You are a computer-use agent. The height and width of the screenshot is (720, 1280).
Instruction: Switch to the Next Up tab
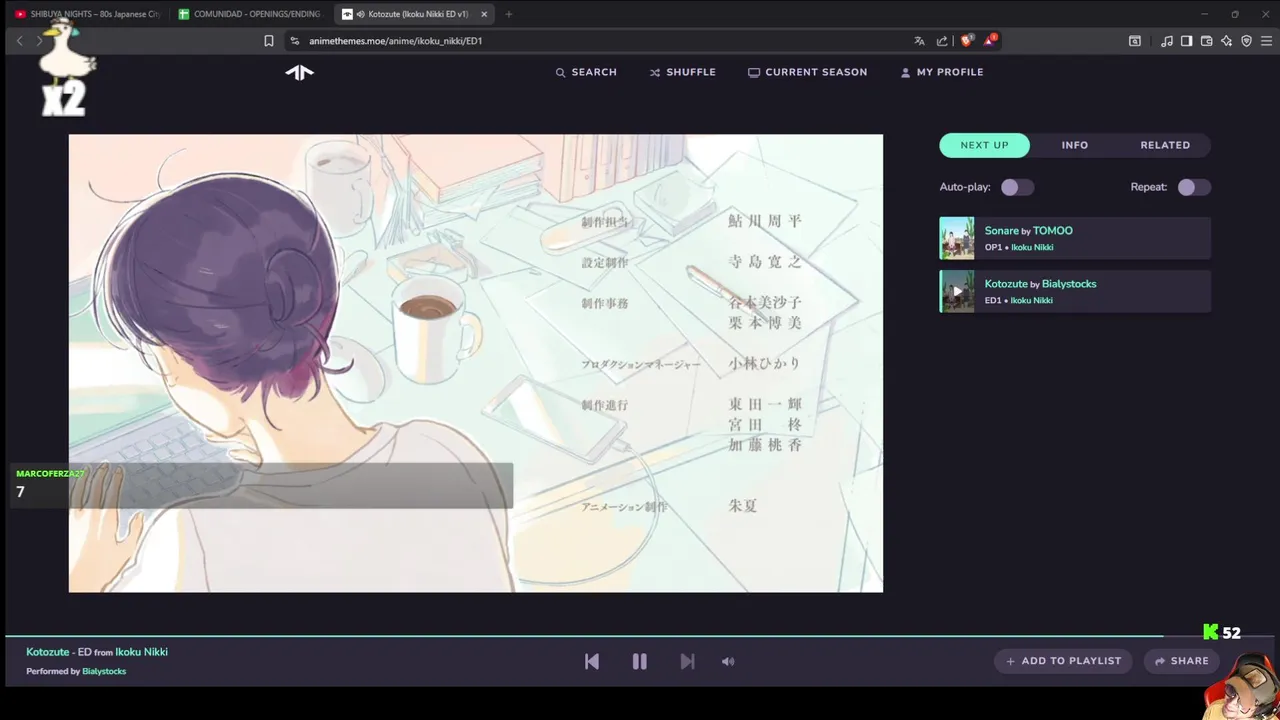tap(985, 145)
